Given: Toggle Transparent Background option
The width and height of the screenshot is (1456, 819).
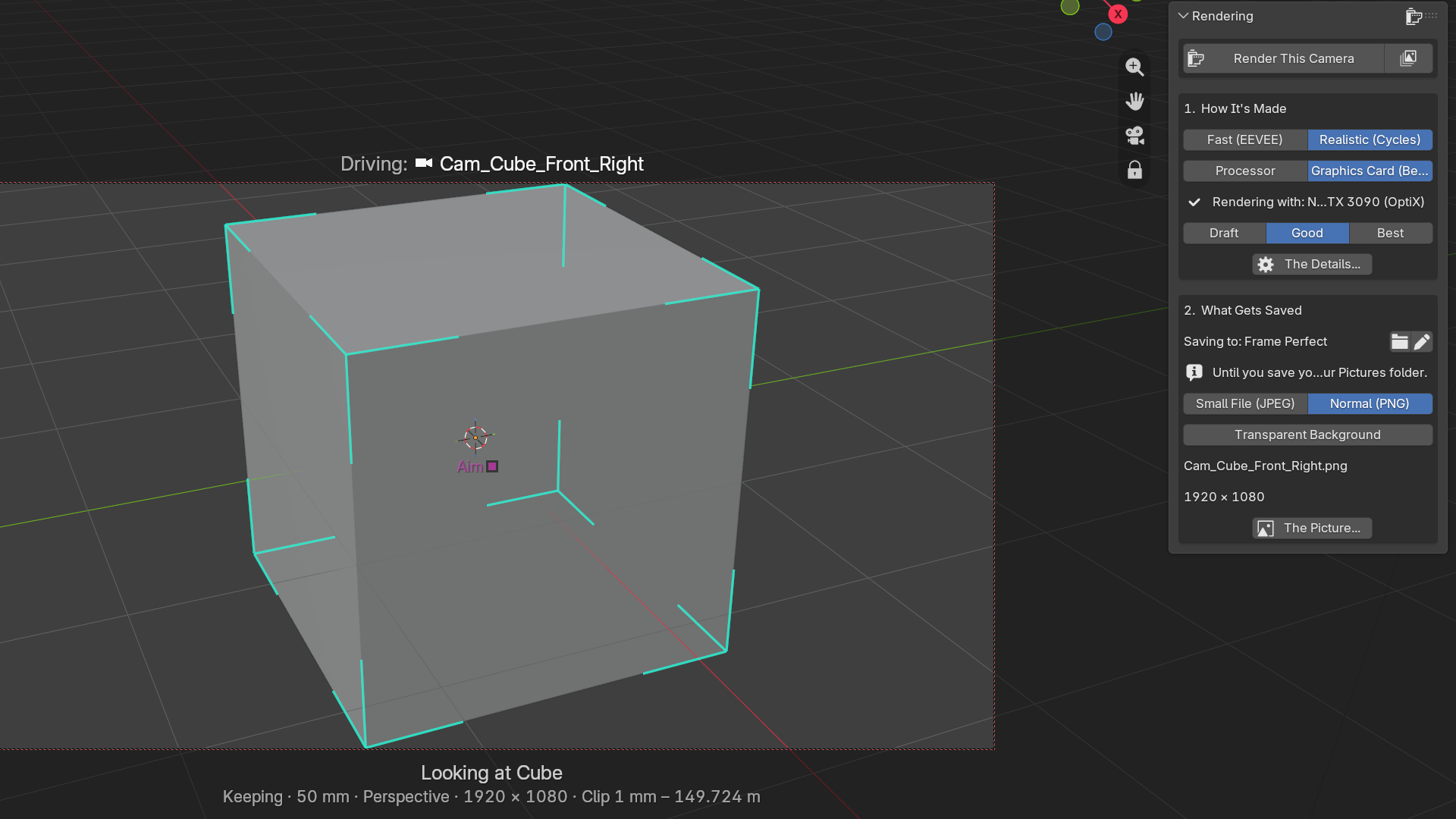Looking at the screenshot, I should tap(1307, 435).
